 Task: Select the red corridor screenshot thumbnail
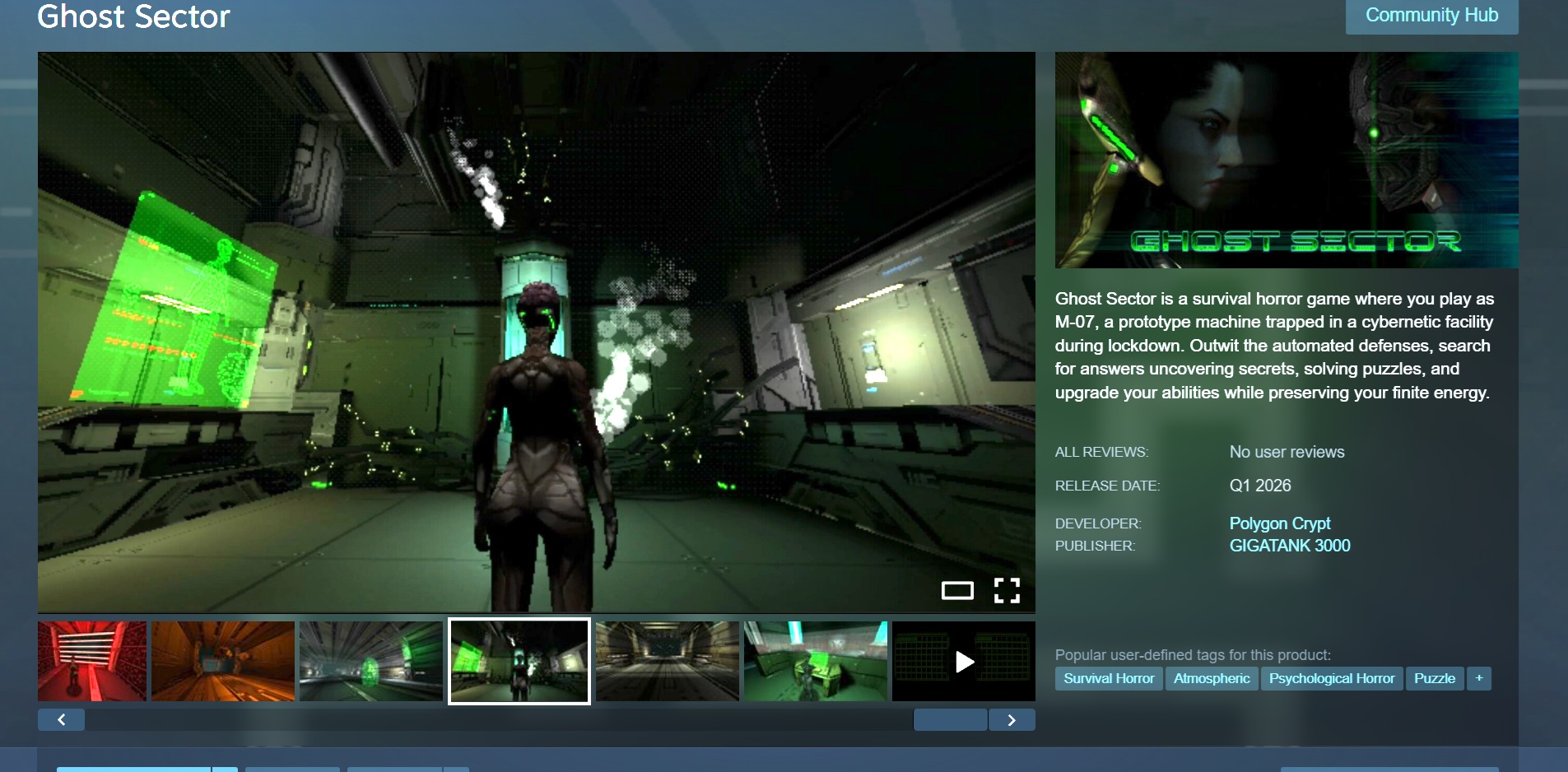coord(92,662)
